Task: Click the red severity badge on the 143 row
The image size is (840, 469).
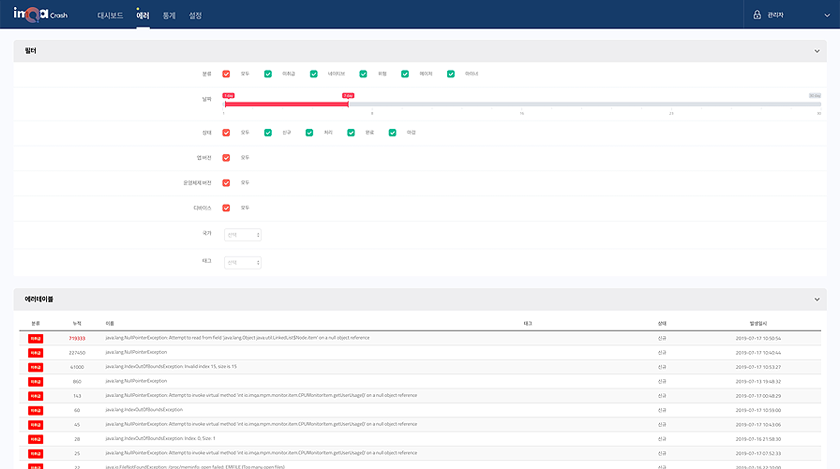Action: click(x=36, y=396)
